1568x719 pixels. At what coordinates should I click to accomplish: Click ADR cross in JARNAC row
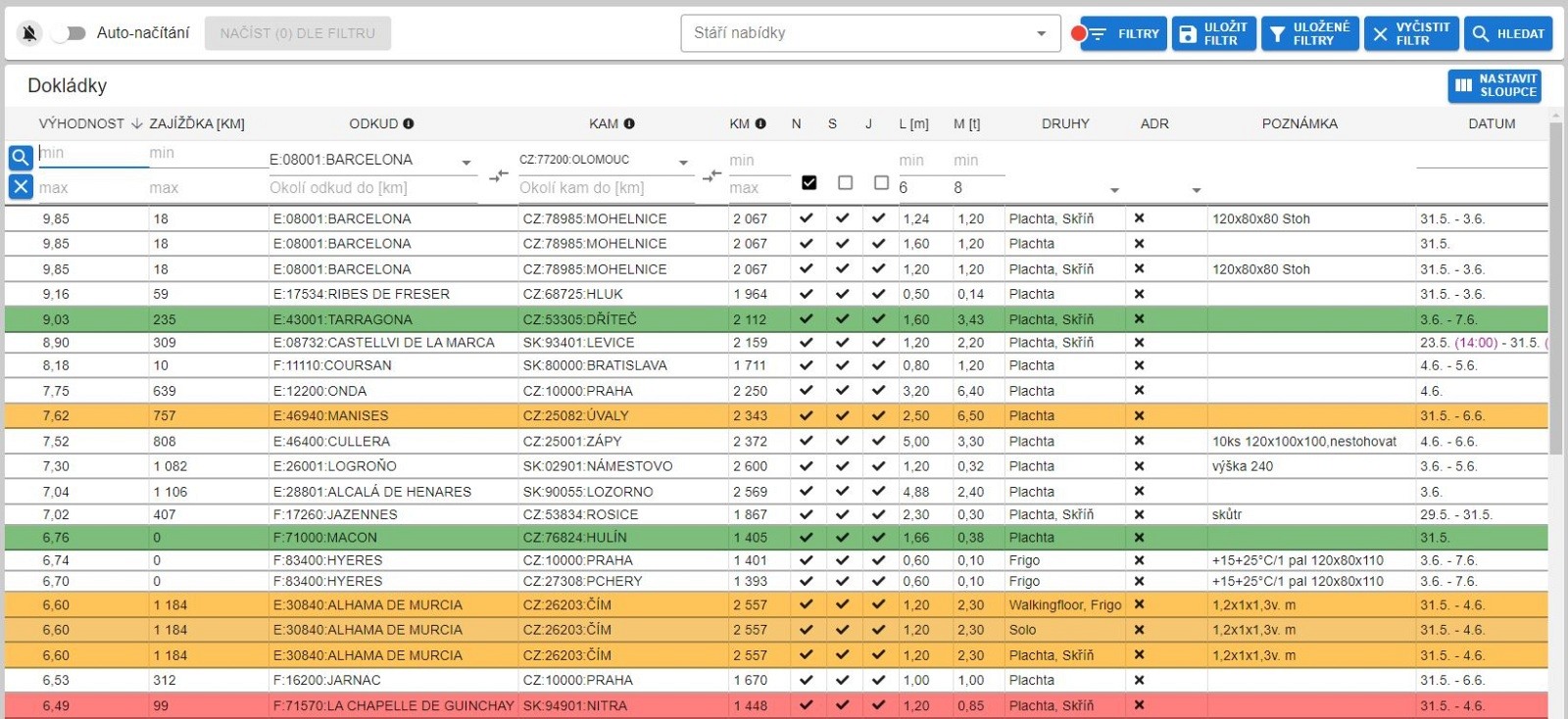point(1139,680)
